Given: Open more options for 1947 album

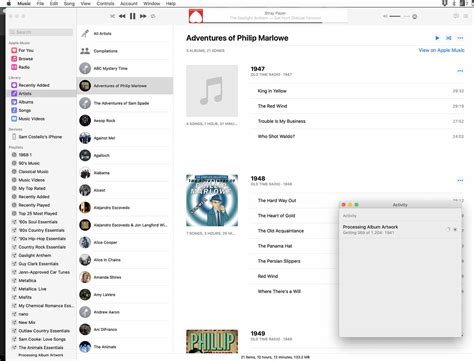Looking at the screenshot, I should coord(460,71).
